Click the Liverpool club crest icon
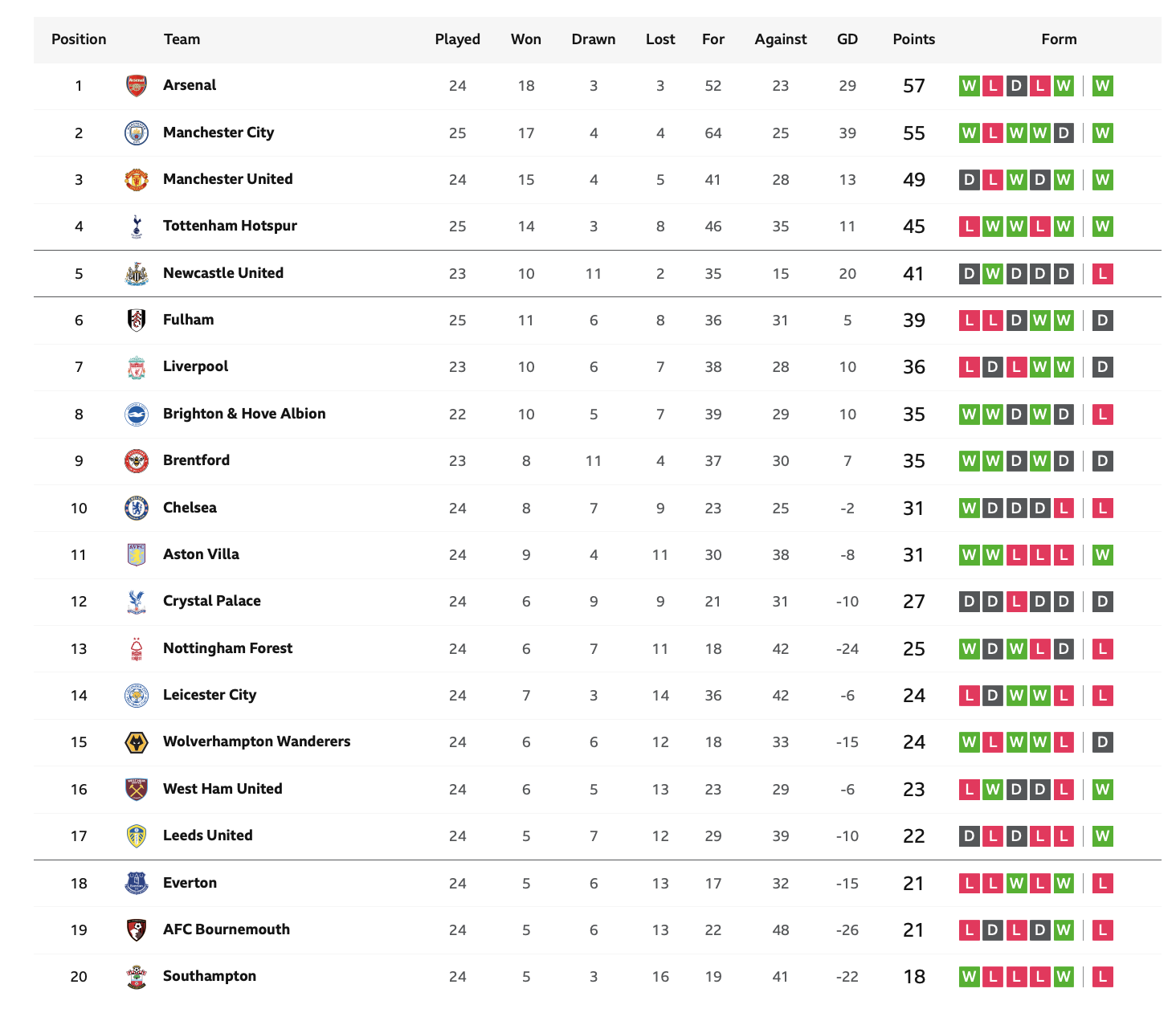The width and height of the screenshot is (1176, 1009). [137, 367]
